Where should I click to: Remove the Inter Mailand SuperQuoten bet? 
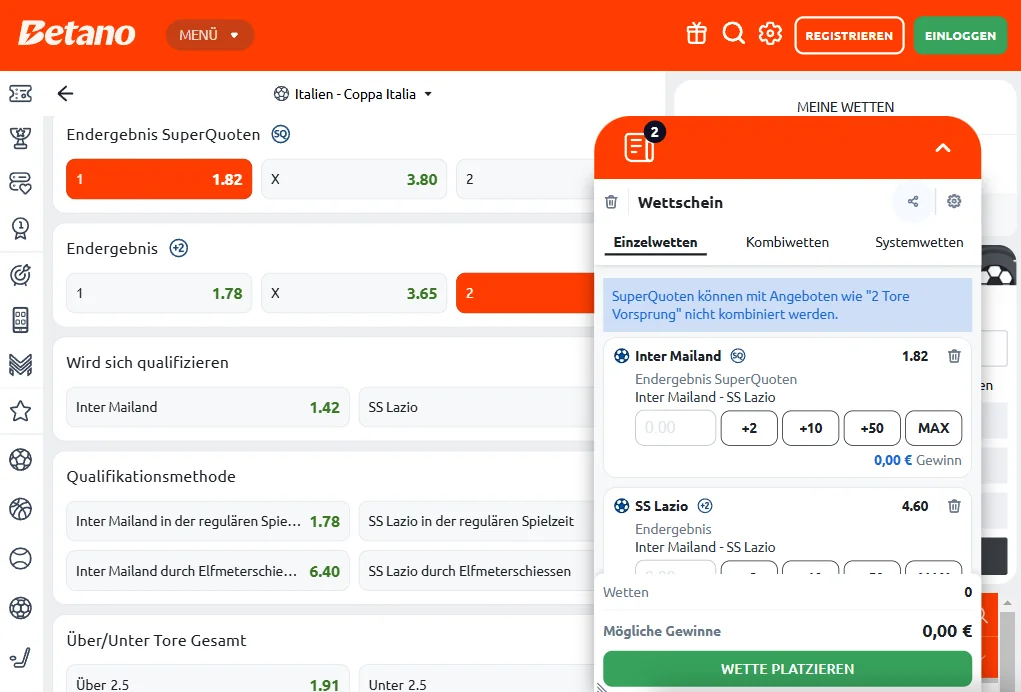(954, 356)
